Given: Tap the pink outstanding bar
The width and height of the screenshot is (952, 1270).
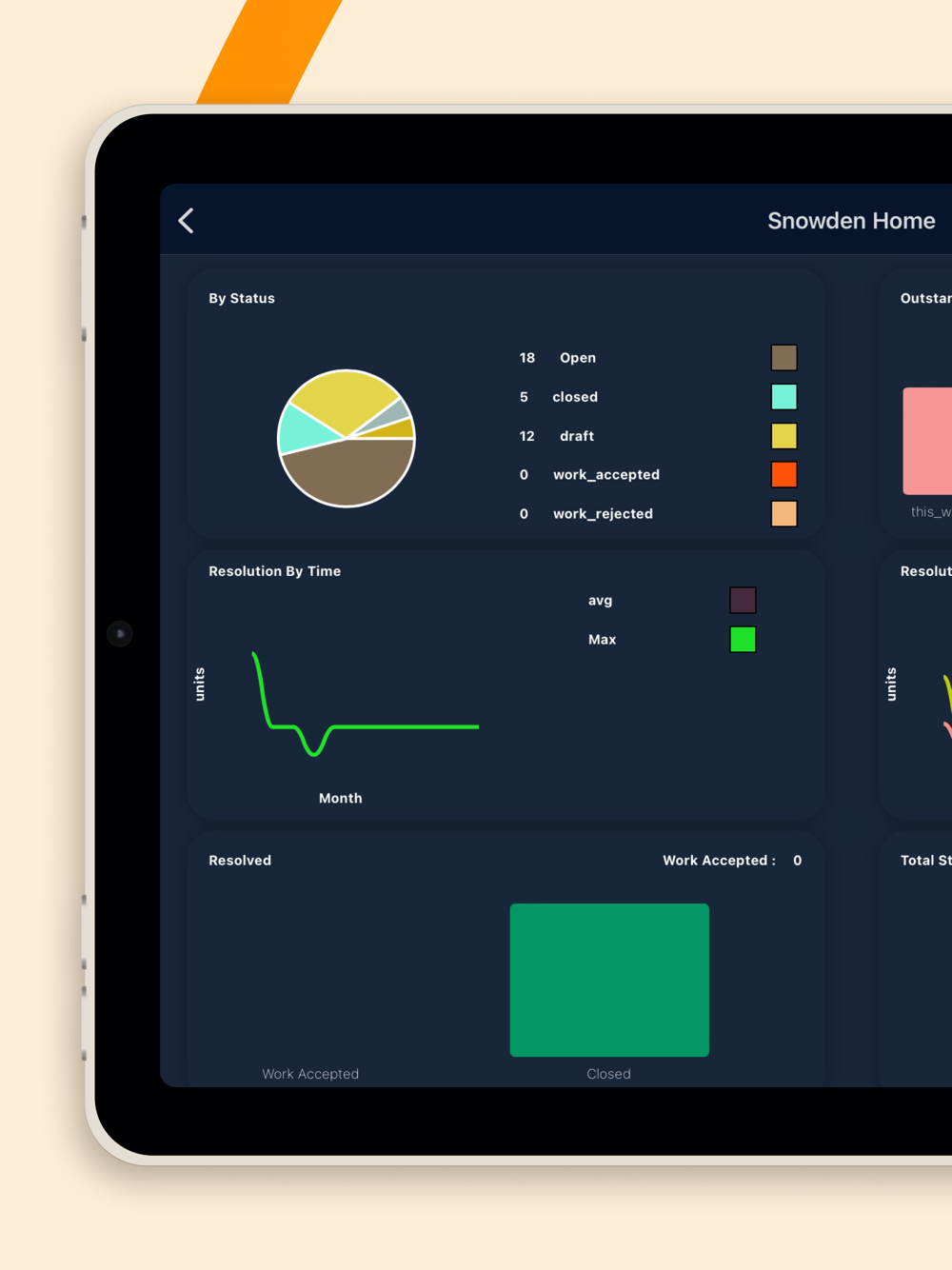Looking at the screenshot, I should pyautogui.click(x=928, y=441).
